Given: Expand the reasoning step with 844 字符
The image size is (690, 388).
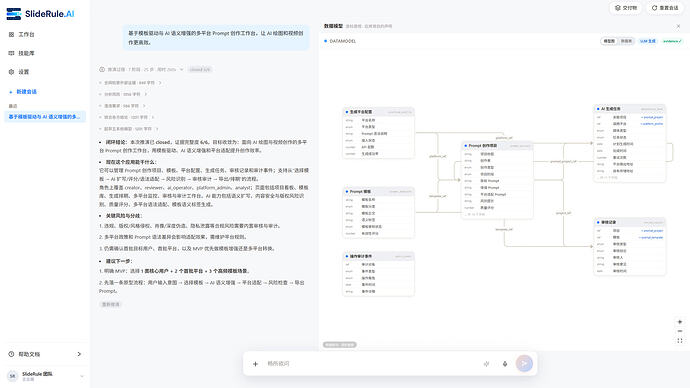Looking at the screenshot, I should pos(130,83).
